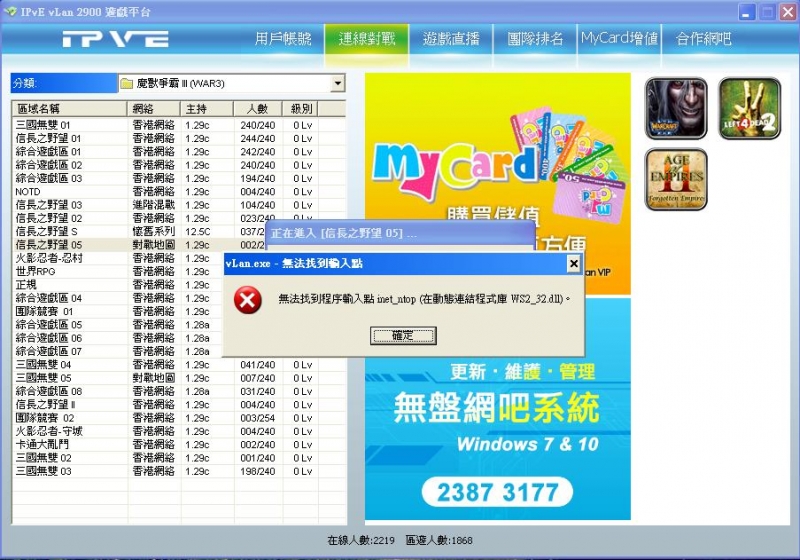800x560 pixels.
Task: Click the 區遊人數:1868 status text
Action: 439,540
